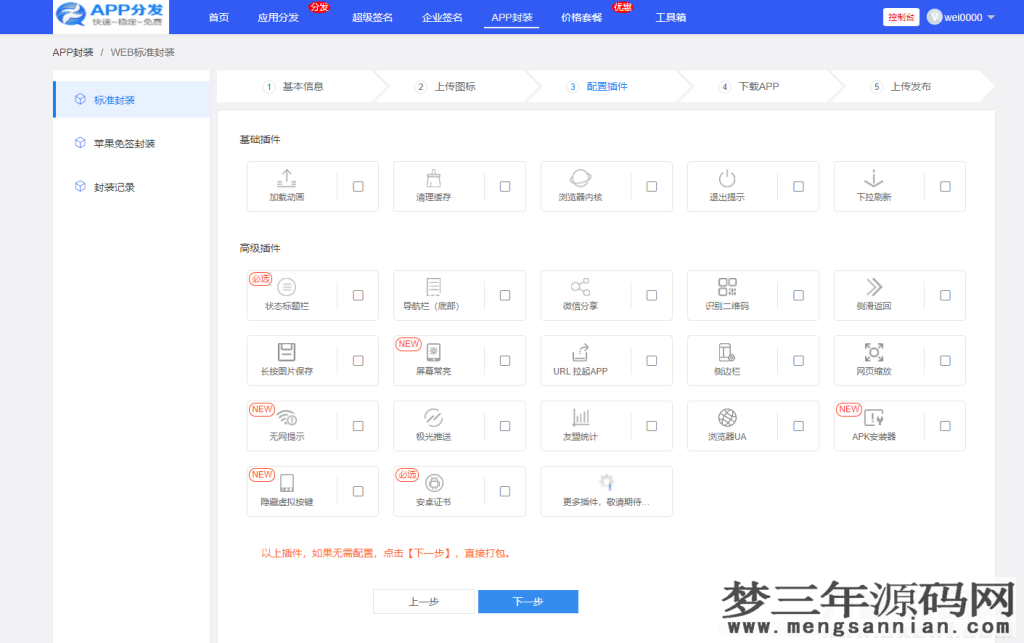
Task: Switch to the 工具箱 toolbox section
Action: 669,17
